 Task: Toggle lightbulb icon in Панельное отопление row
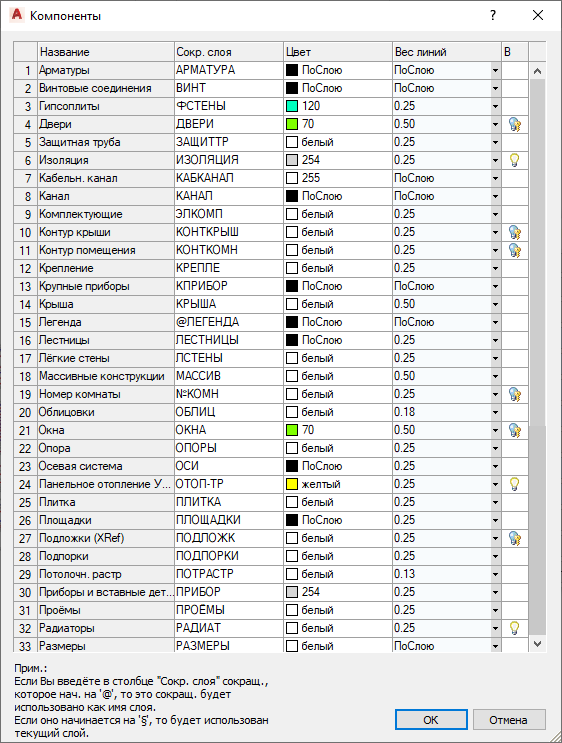tap(515, 484)
